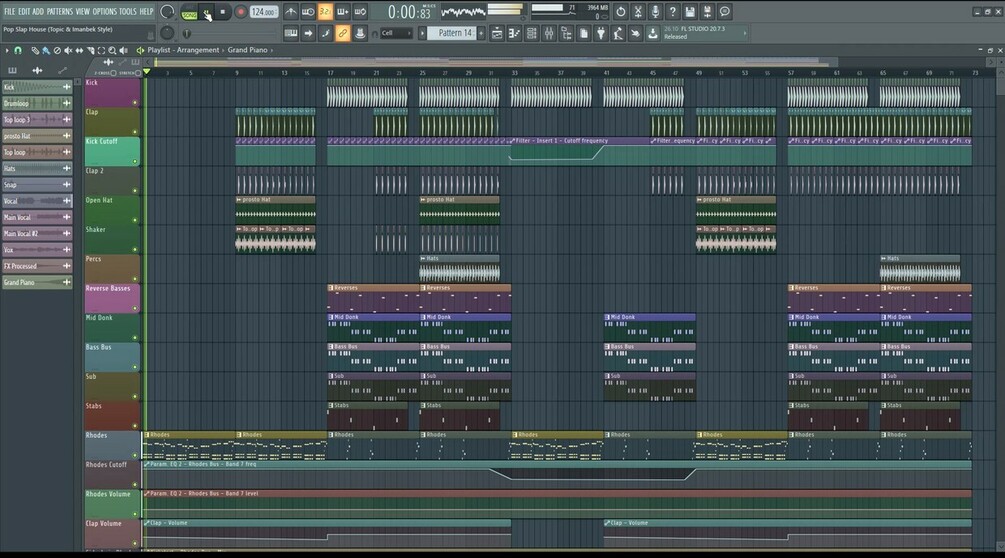Screen dimensions: 1005x558
Task: Select the Drumloop clip in picker
Action: point(37,103)
